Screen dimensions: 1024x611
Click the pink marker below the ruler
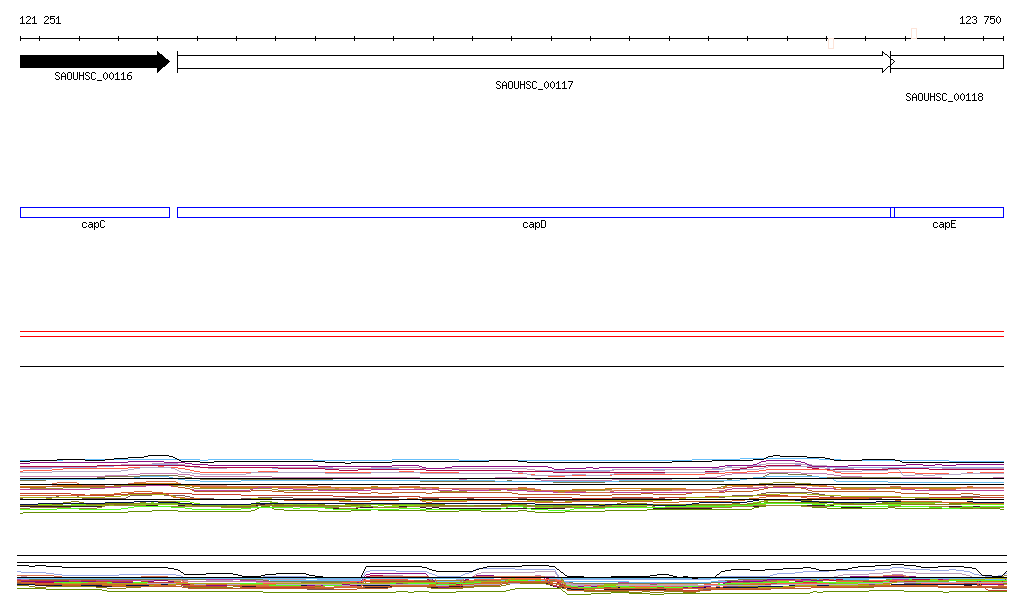(x=830, y=44)
